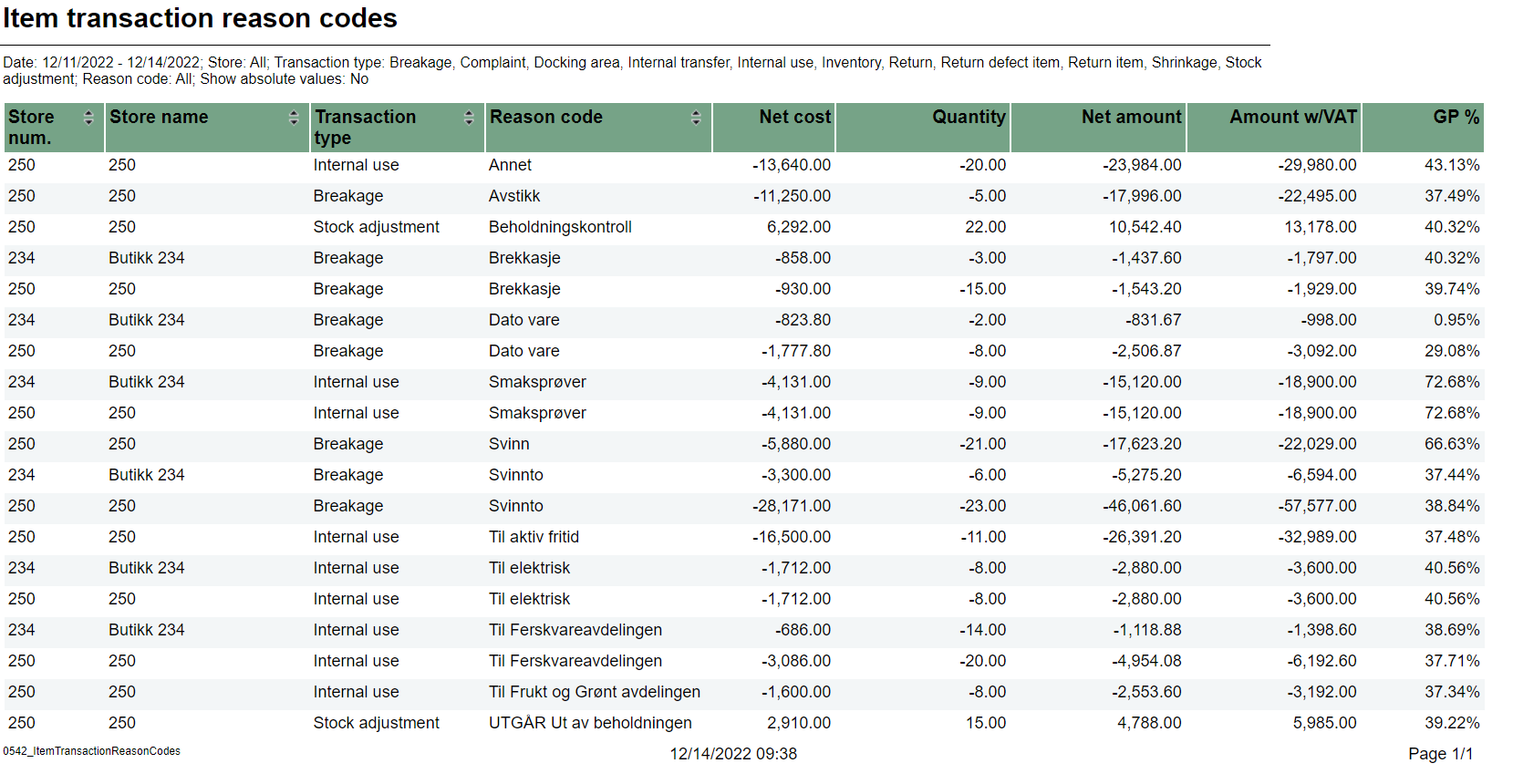Select the UTGÅR Ut av beholdningen cell
The image size is (1513, 784).
click(590, 723)
